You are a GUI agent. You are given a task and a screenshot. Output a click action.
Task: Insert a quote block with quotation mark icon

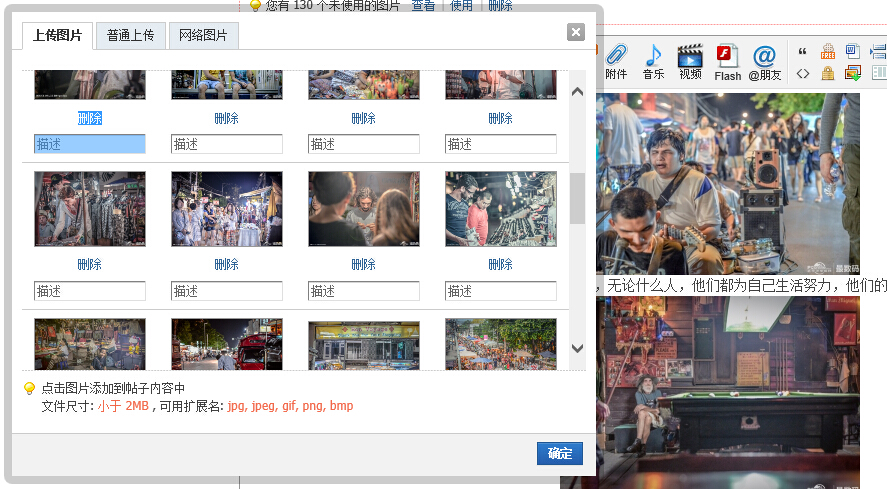[x=802, y=52]
